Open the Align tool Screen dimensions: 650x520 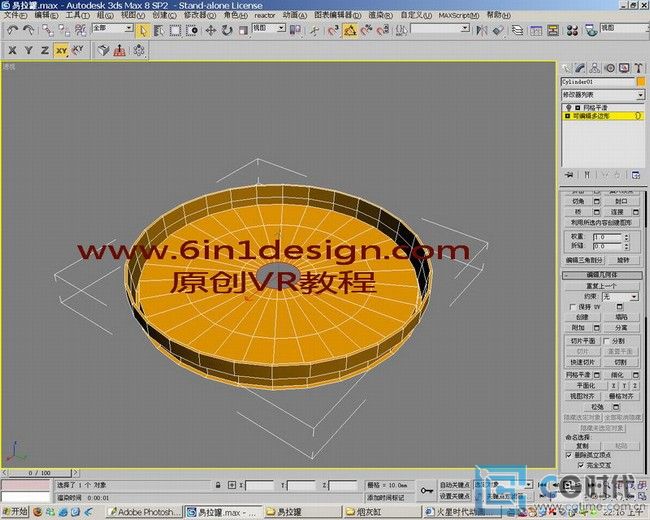pos(498,31)
